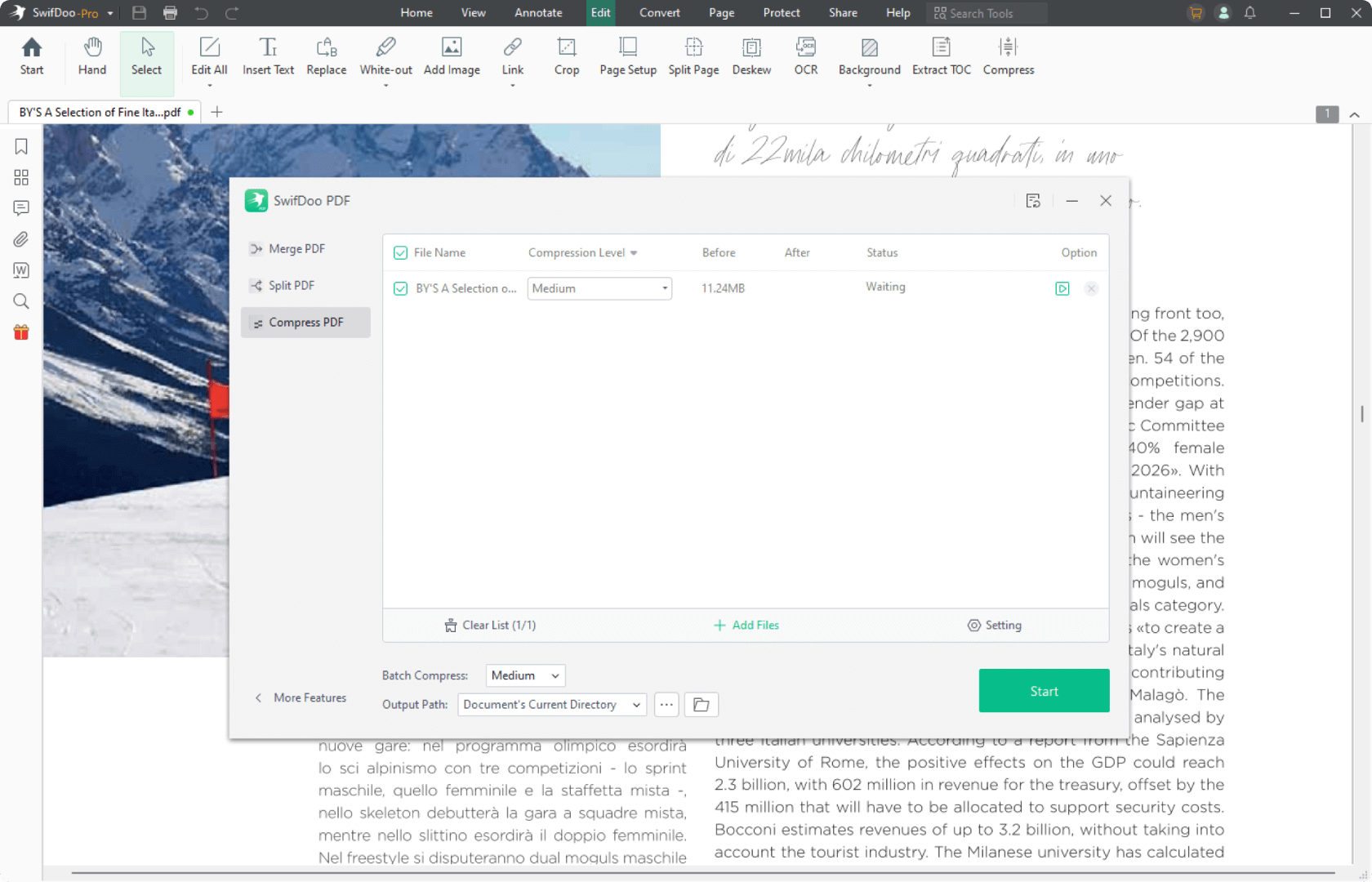Open the compression Setting
1372x882 pixels.
995,626
